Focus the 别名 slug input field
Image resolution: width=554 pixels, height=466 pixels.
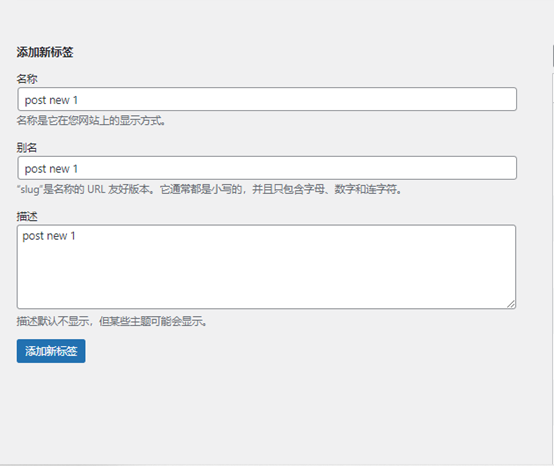pyautogui.click(x=267, y=168)
